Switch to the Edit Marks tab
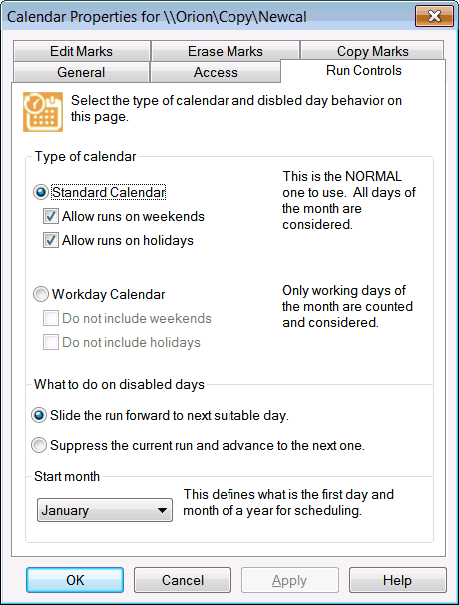459x605 pixels. (x=81, y=51)
